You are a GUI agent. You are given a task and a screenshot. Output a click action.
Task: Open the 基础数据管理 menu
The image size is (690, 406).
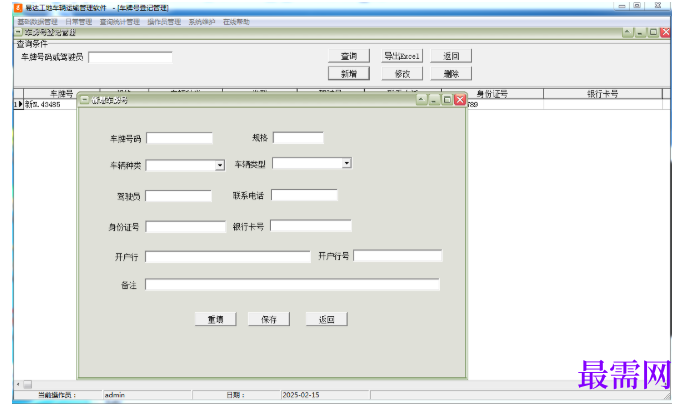[x=37, y=22]
